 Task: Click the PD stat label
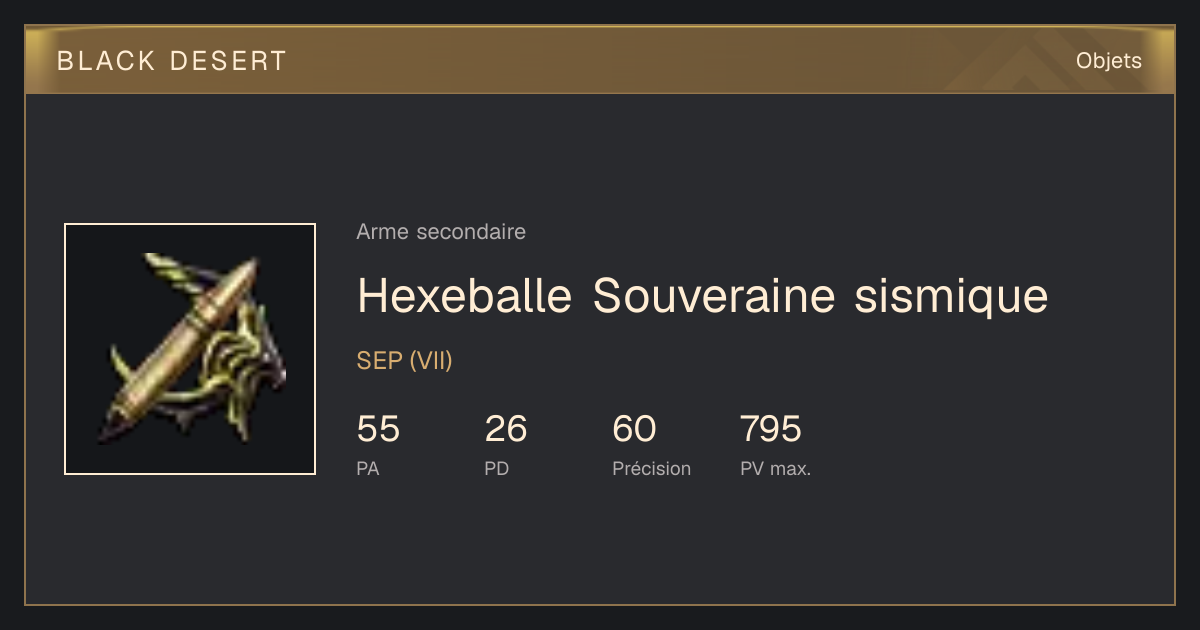(497, 468)
